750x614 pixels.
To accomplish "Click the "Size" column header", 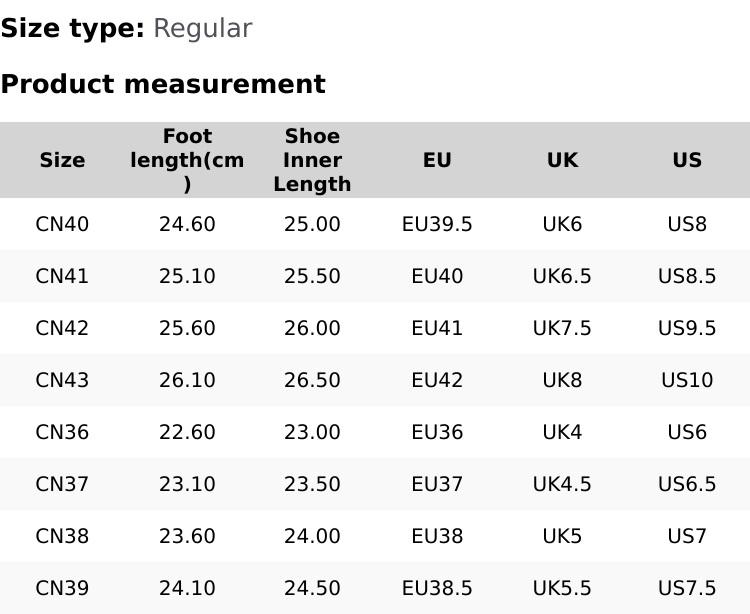I will click(x=62, y=160).
